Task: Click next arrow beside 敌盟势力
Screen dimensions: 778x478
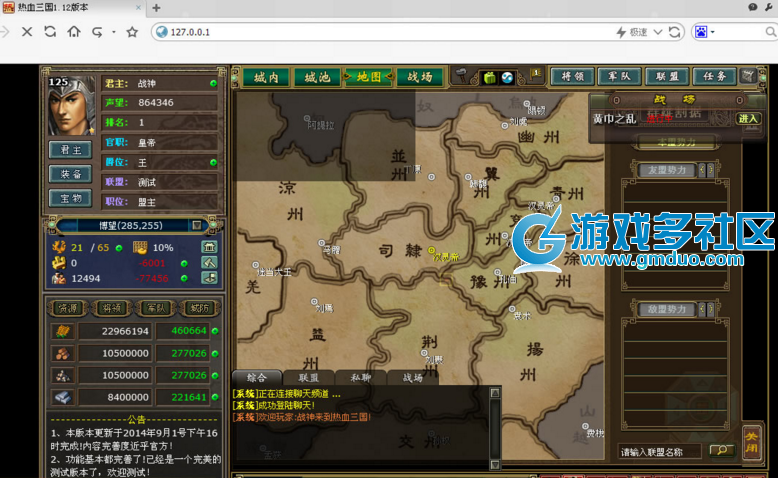Action: pos(711,309)
